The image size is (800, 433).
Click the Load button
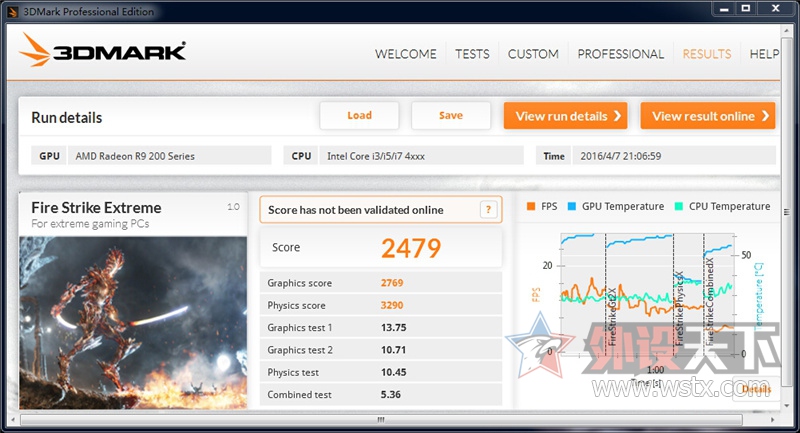pyautogui.click(x=359, y=116)
